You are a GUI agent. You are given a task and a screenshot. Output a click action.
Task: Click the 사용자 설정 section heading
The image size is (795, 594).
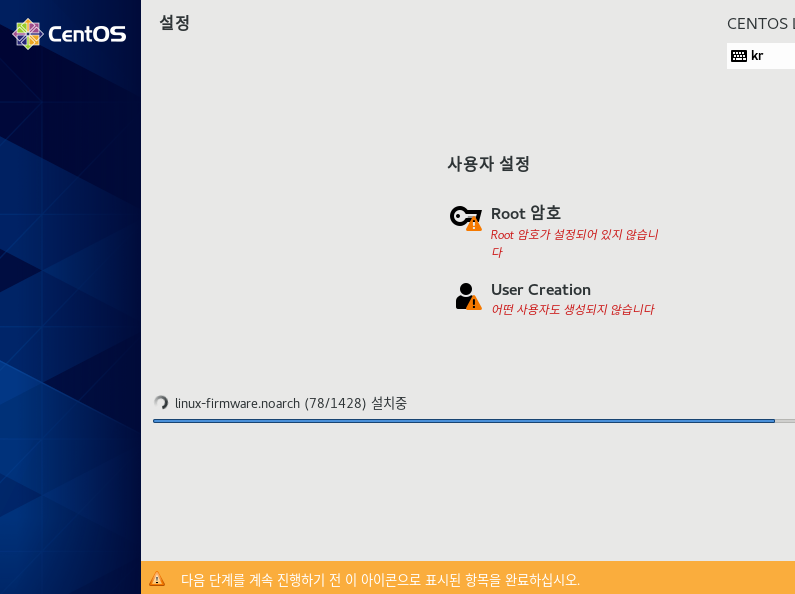[x=488, y=164]
